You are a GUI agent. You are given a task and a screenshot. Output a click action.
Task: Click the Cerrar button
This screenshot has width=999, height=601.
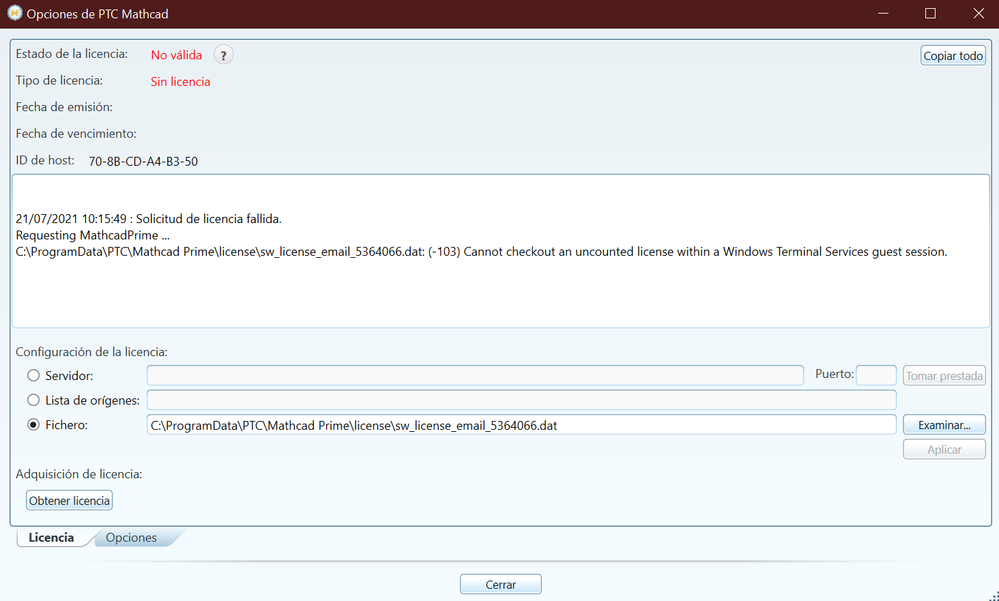[500, 584]
